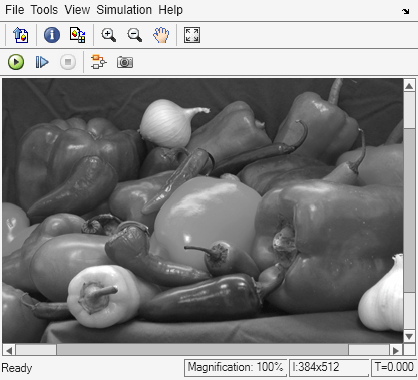Click the dock arrow in the top-right corner
Screen dimensions: 418x380
tap(405, 11)
